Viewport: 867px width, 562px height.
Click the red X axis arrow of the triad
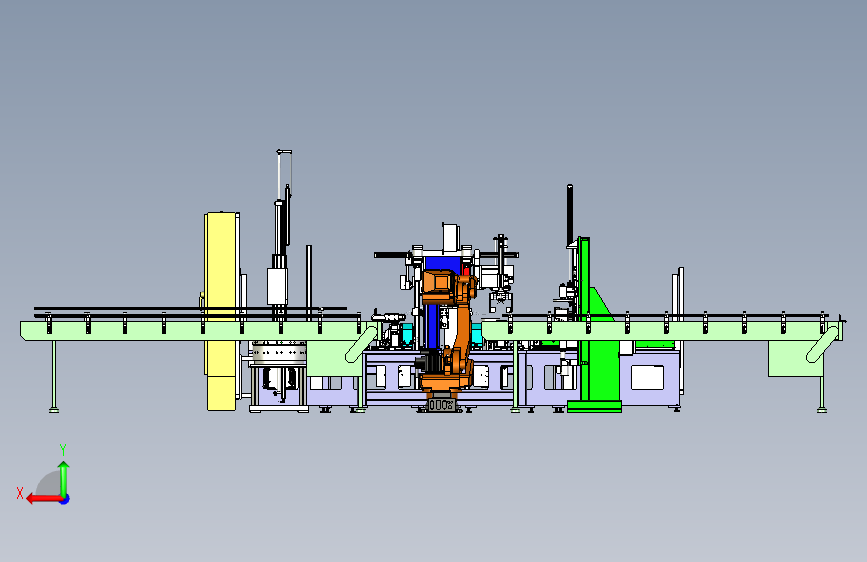44,499
